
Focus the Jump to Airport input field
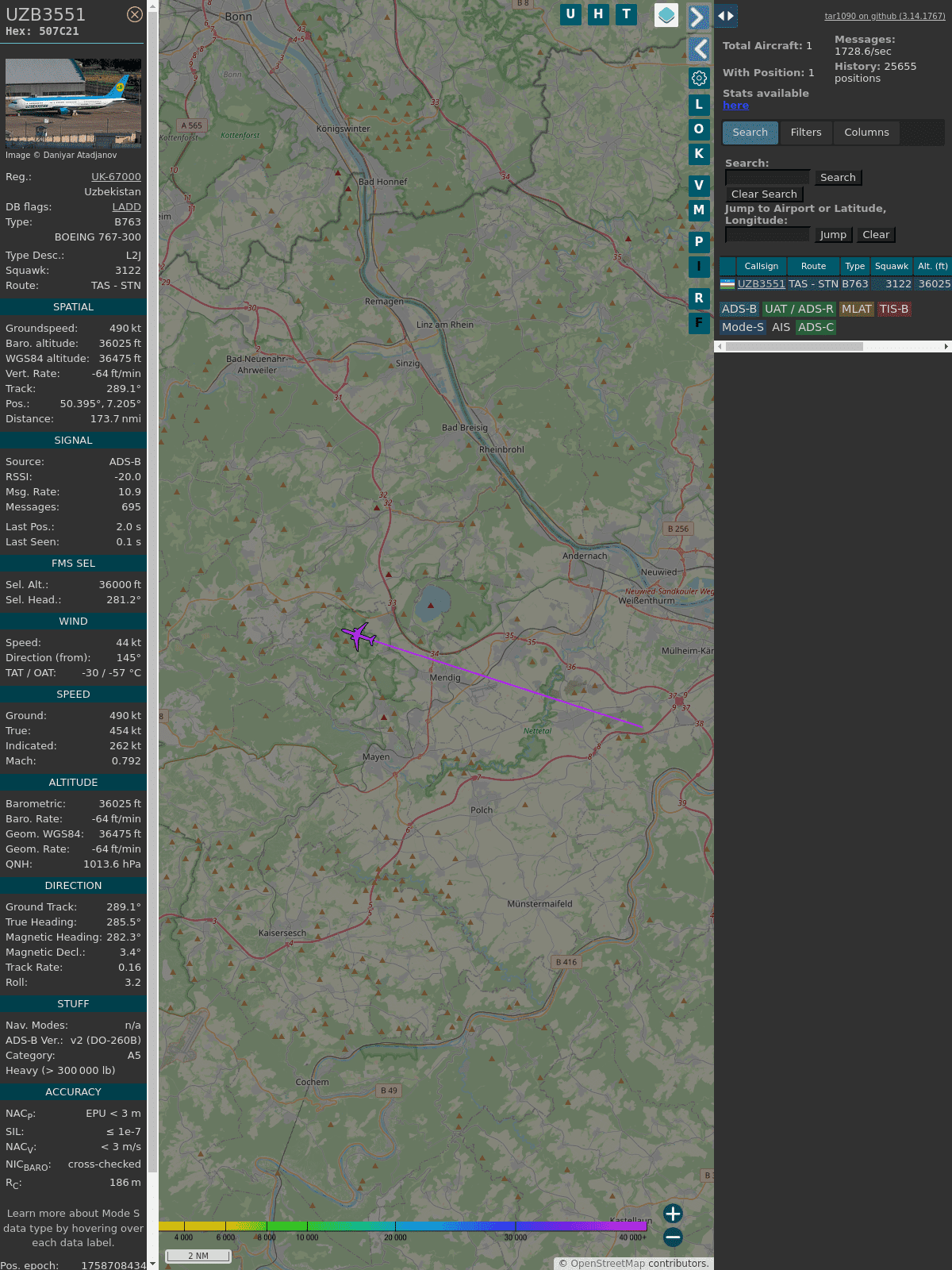tap(767, 235)
